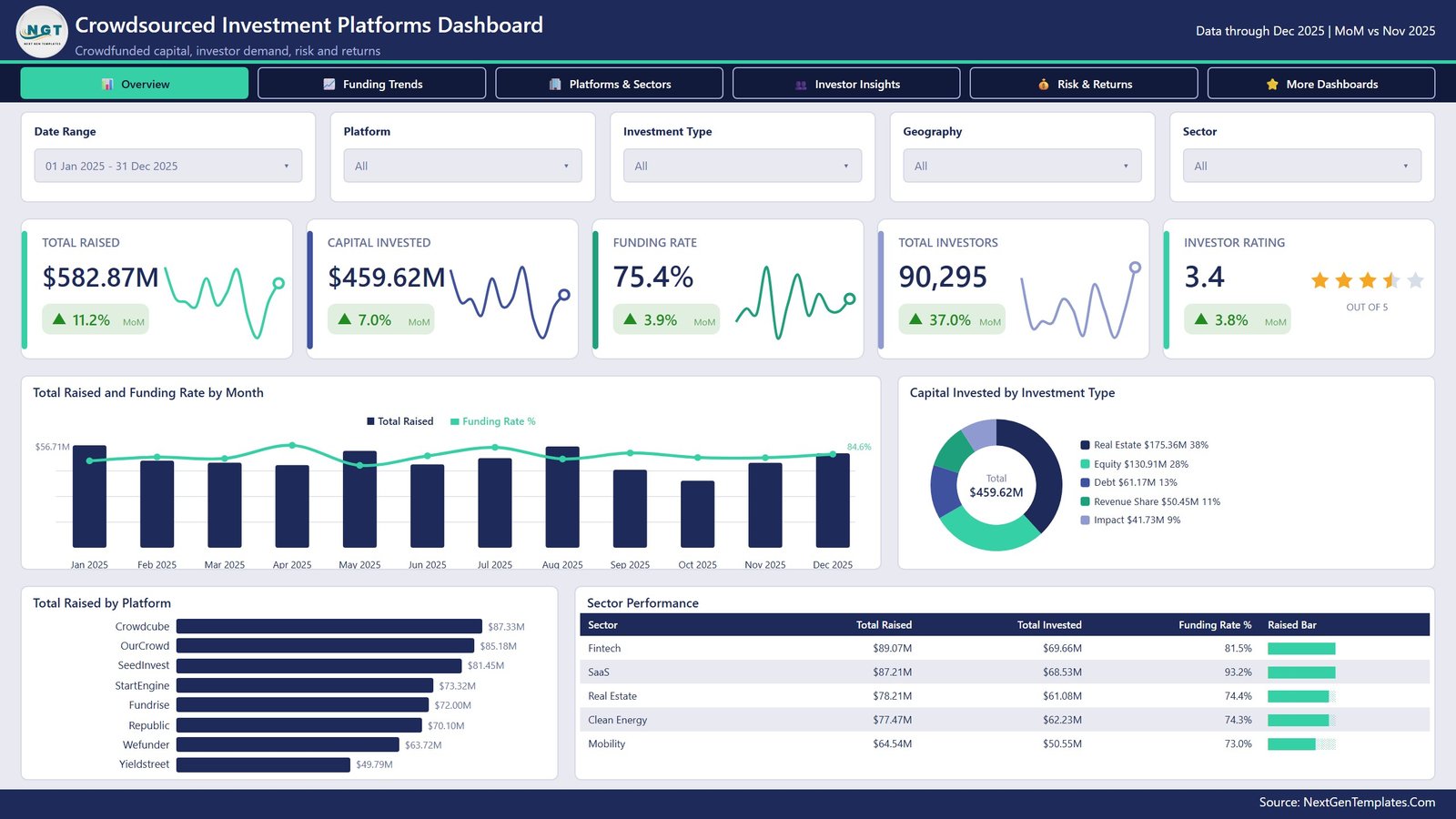
Task: Sort by Total Raised column header
Action: pyautogui.click(x=884, y=625)
